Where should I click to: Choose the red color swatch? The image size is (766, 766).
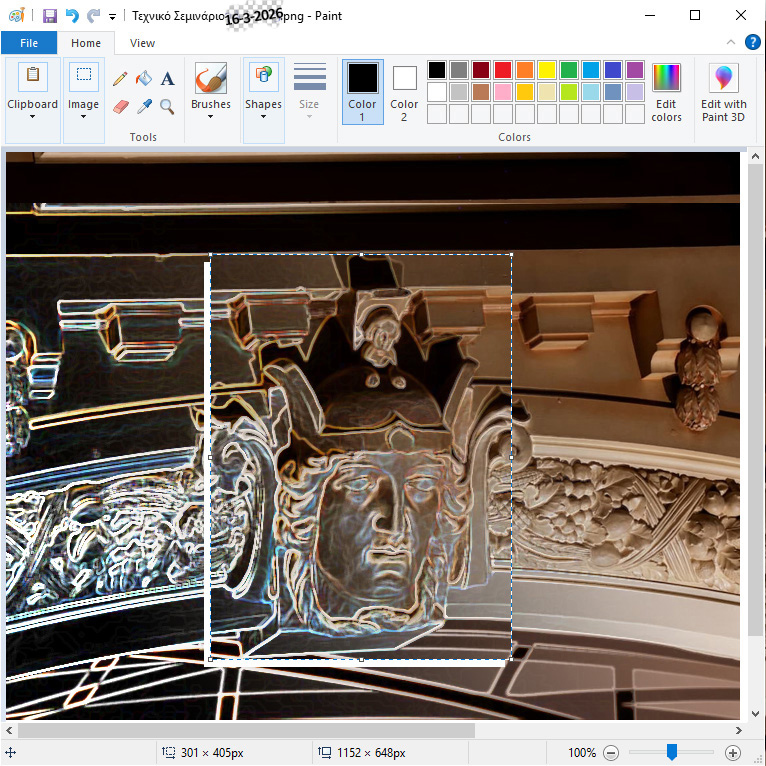point(502,70)
